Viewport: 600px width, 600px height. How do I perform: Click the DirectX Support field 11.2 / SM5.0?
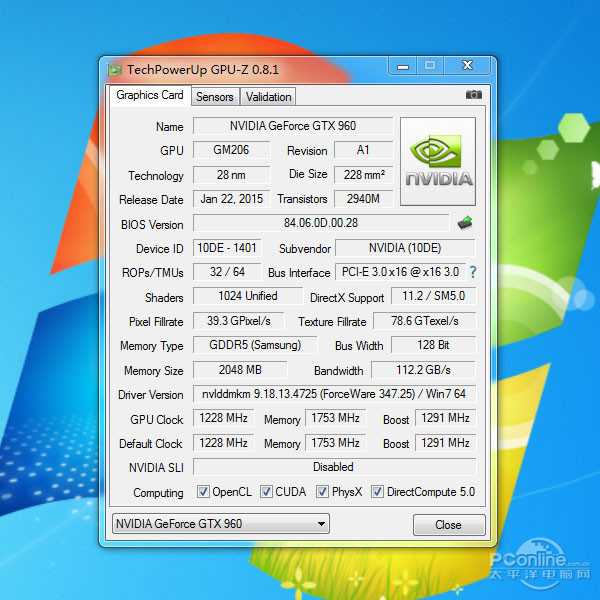433,296
